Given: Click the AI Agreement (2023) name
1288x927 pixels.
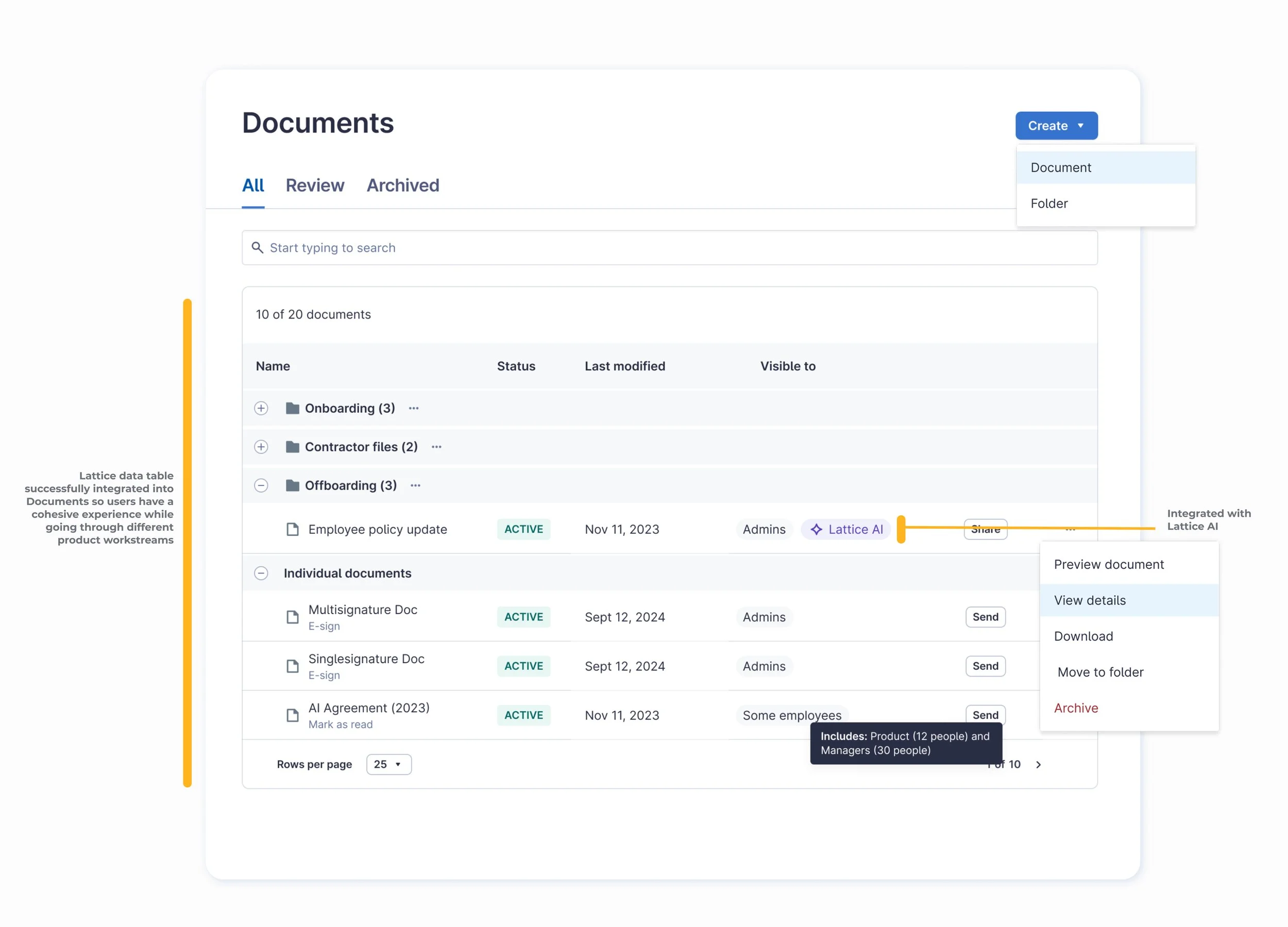Looking at the screenshot, I should click(369, 708).
